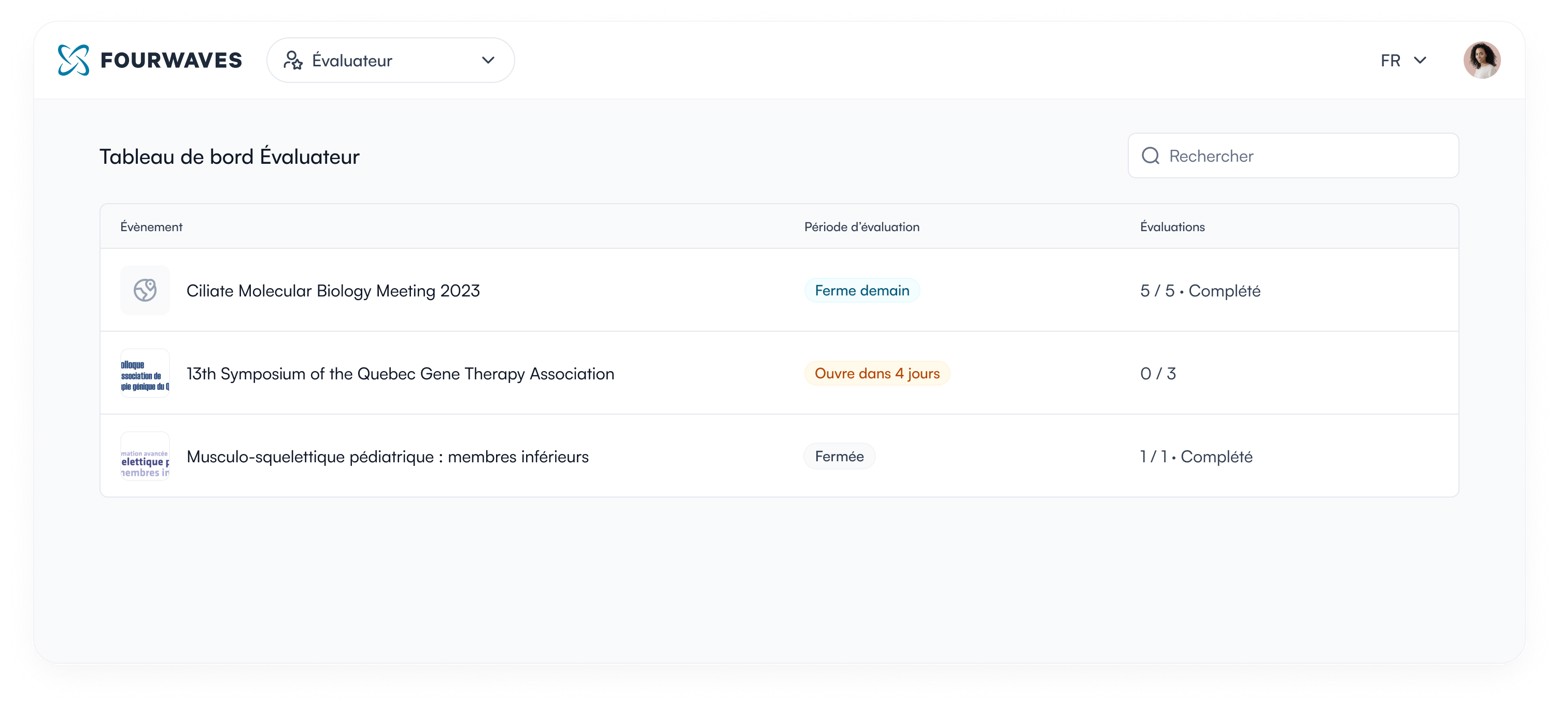Click the evaluator role person-star icon
The width and height of the screenshot is (1559, 709).
click(x=293, y=60)
